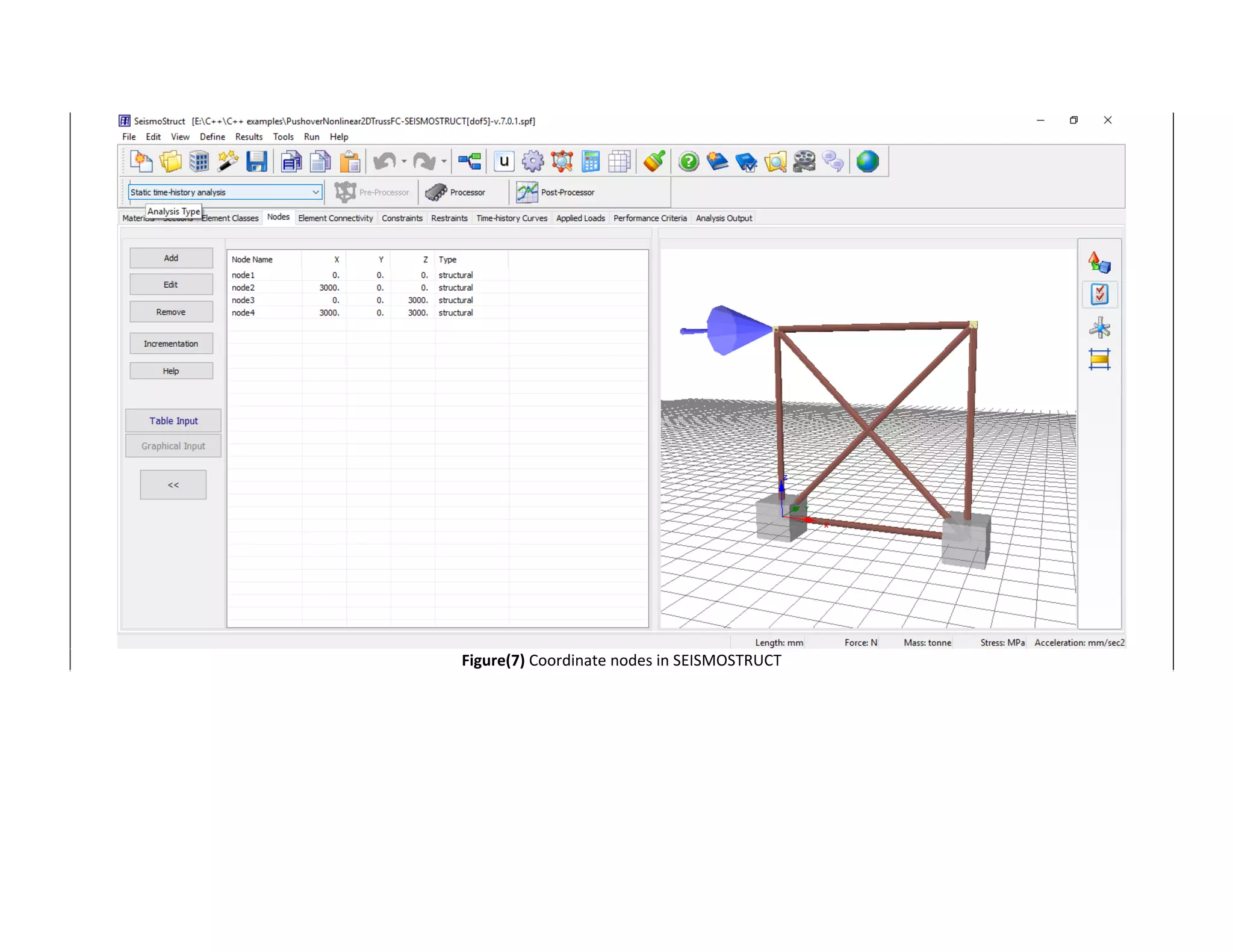Launch the Processor module
Image resolution: width=1233 pixels, height=952 pixels.
pos(455,193)
